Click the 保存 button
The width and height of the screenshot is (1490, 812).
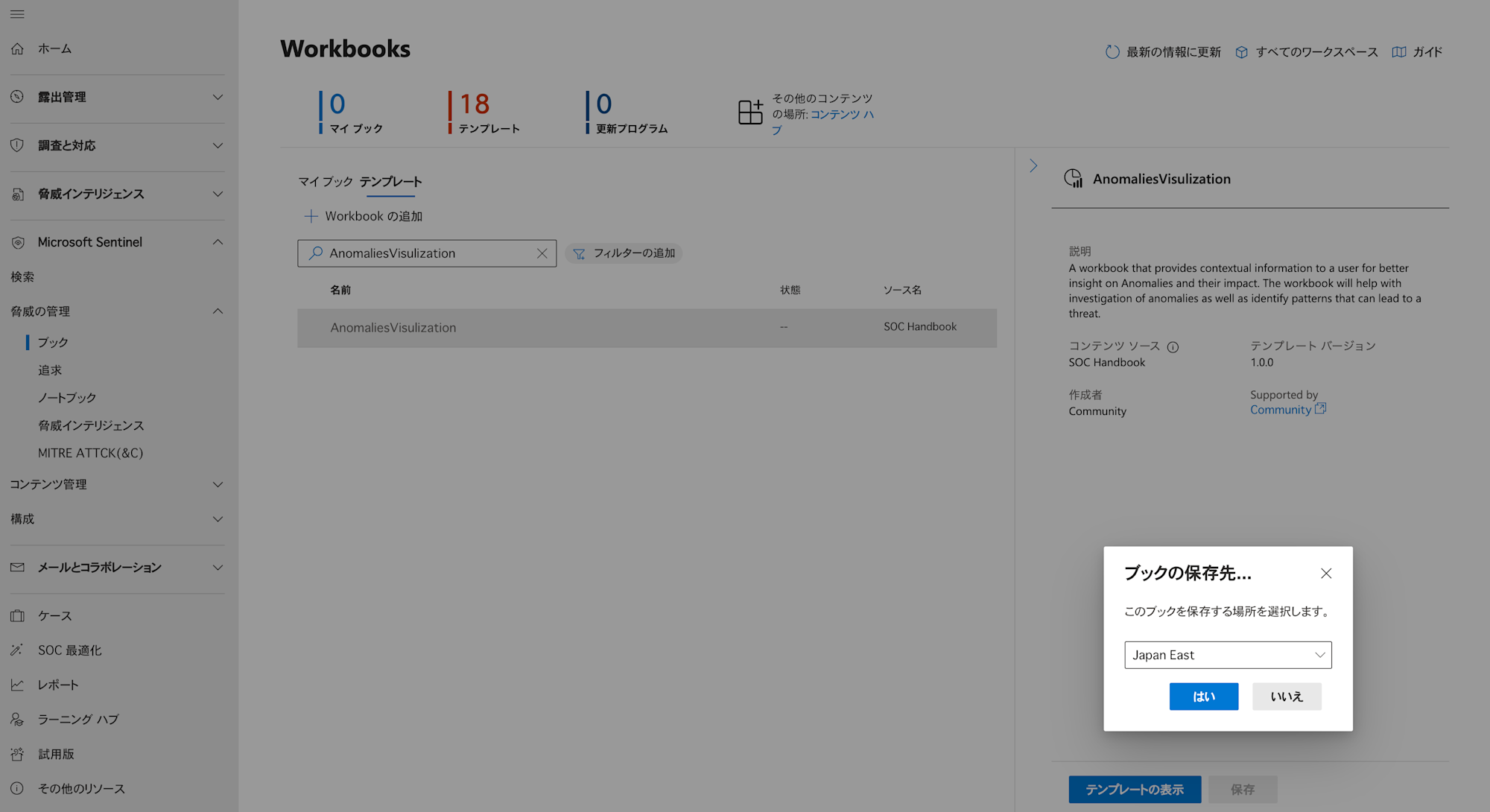coord(1243,790)
